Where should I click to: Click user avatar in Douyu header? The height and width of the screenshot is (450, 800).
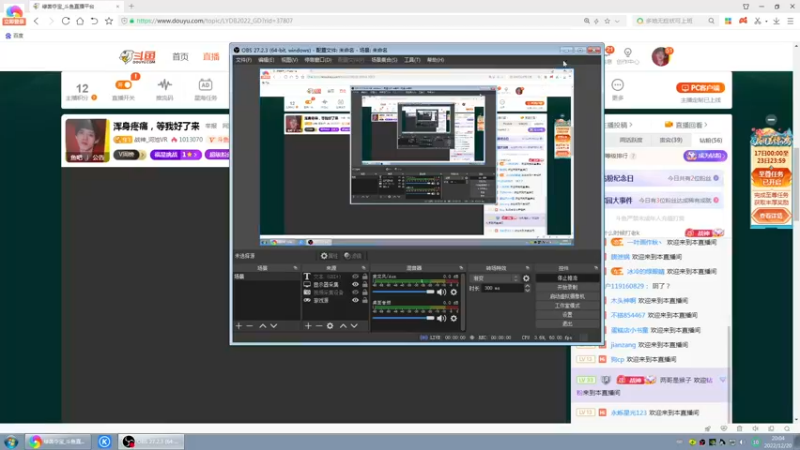point(661,56)
